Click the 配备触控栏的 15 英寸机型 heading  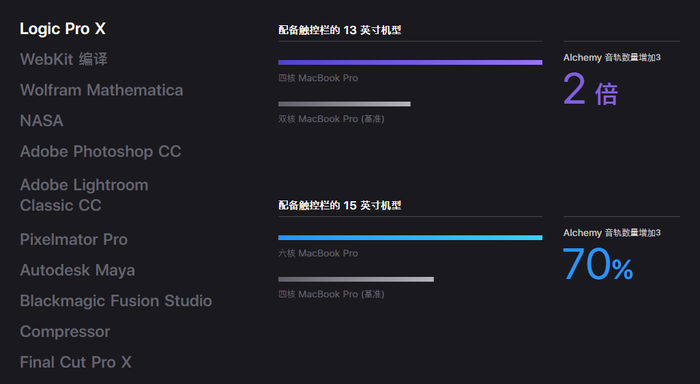tap(340, 205)
